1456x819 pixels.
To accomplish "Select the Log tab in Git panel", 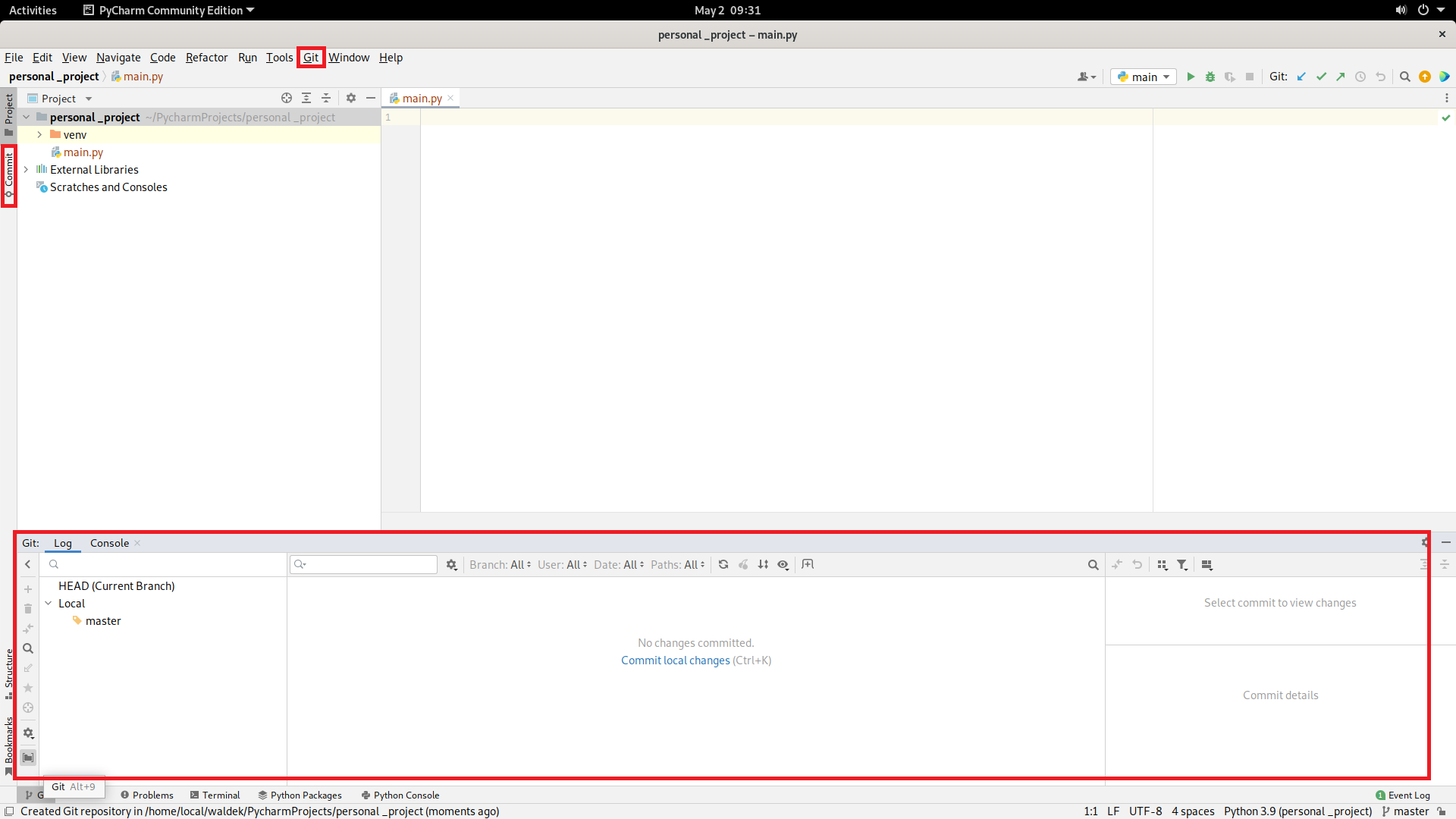I will coord(63,543).
